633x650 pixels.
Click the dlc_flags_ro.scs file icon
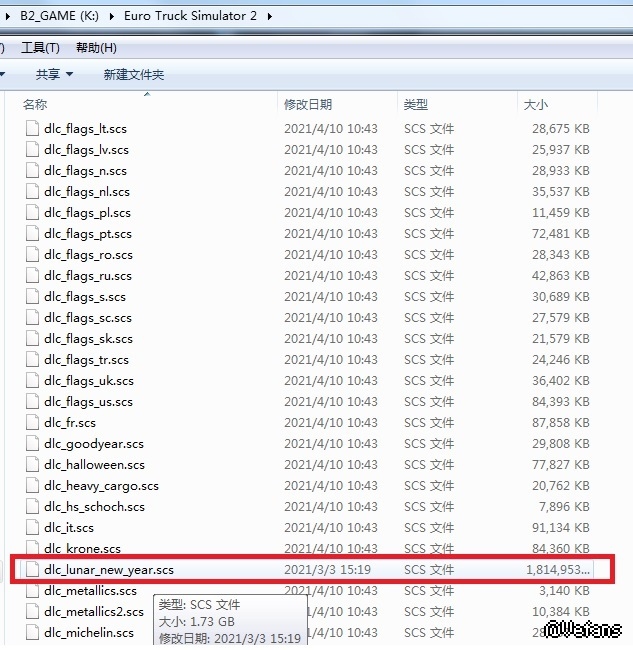pos(32,255)
